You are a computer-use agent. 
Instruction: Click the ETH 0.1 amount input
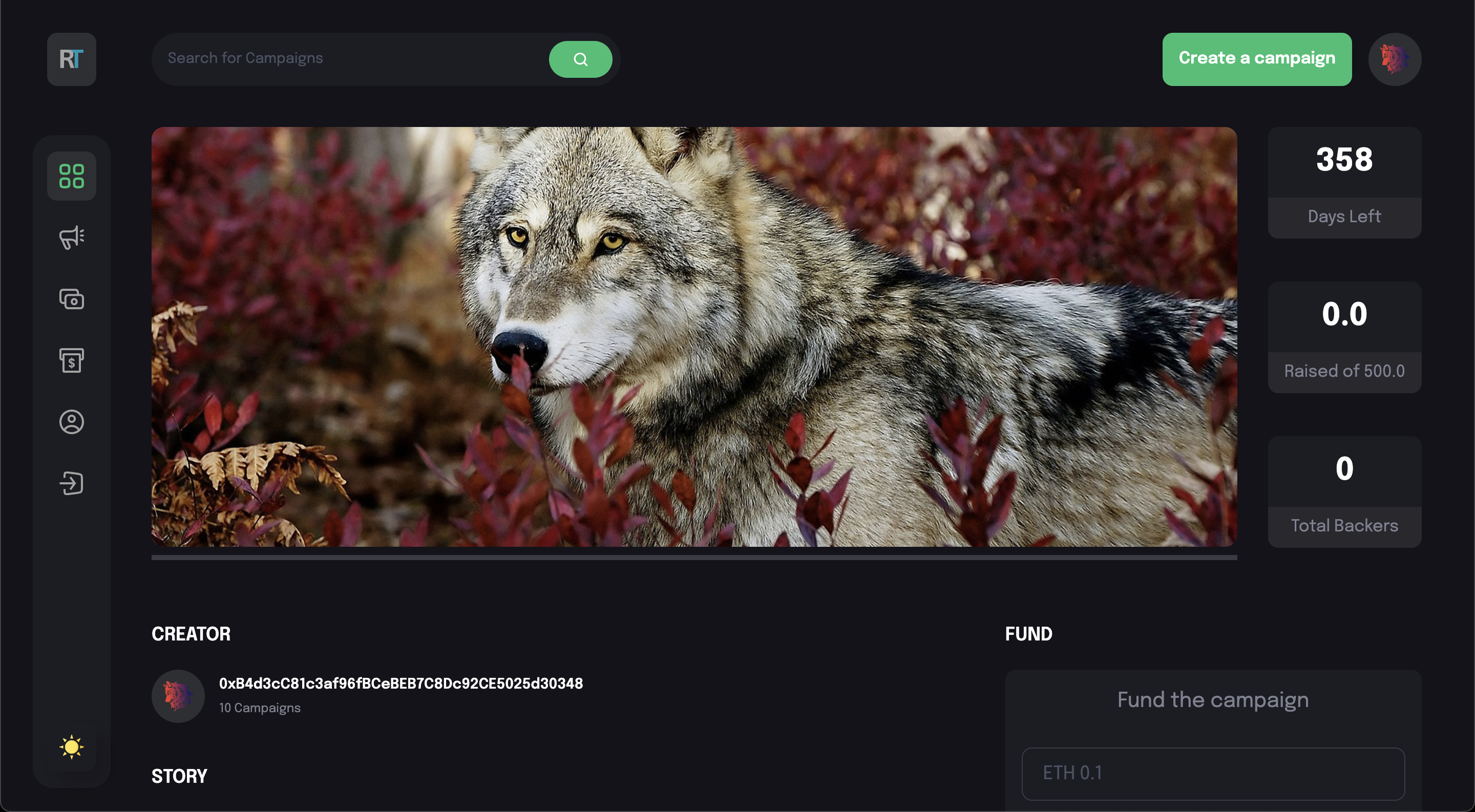click(1213, 773)
